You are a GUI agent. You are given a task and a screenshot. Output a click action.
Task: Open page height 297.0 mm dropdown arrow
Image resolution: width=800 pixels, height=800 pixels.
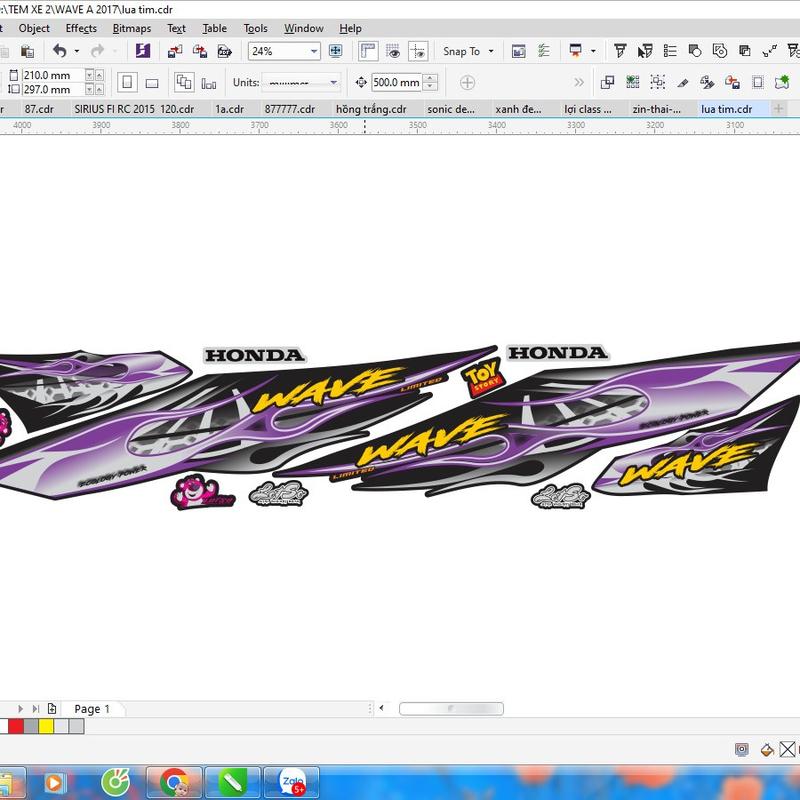[89, 89]
